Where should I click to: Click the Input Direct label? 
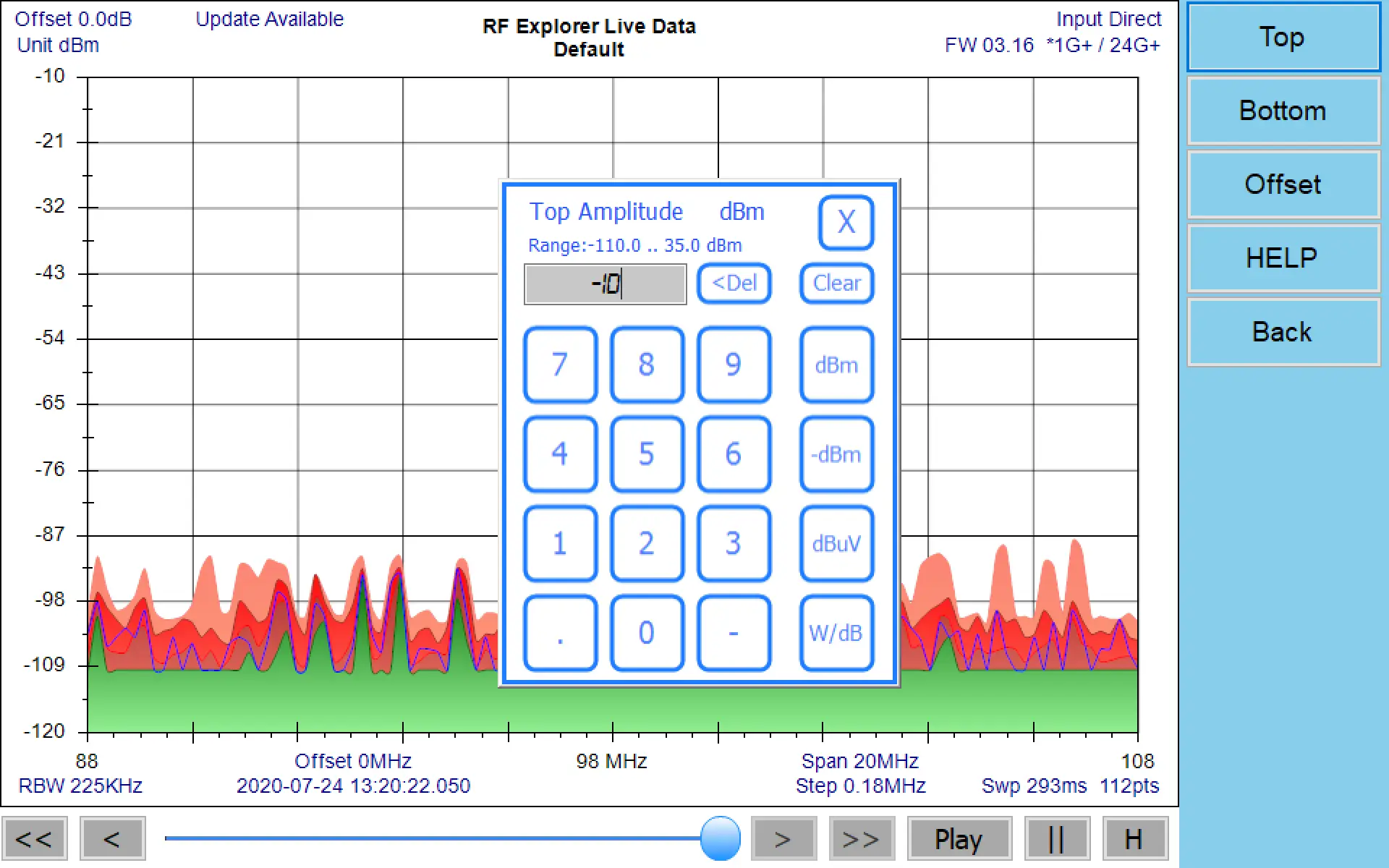(1108, 20)
